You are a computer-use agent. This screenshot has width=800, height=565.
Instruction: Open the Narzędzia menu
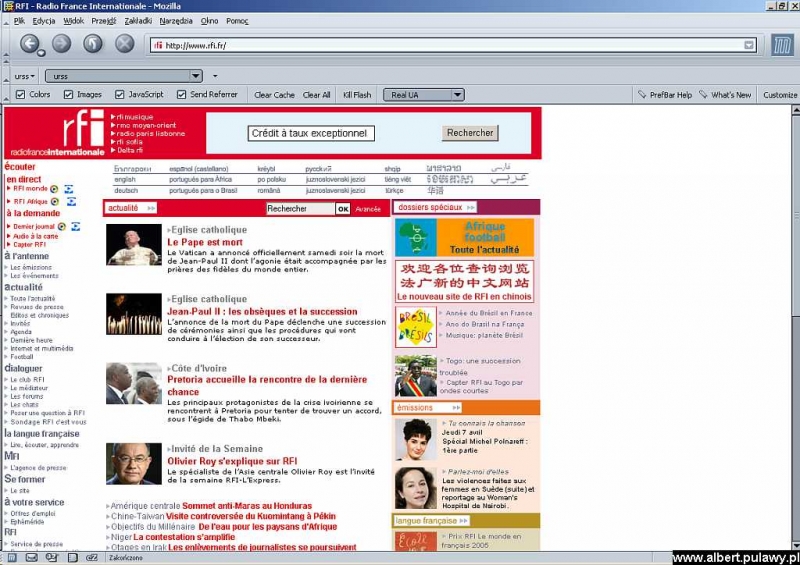click(x=176, y=21)
